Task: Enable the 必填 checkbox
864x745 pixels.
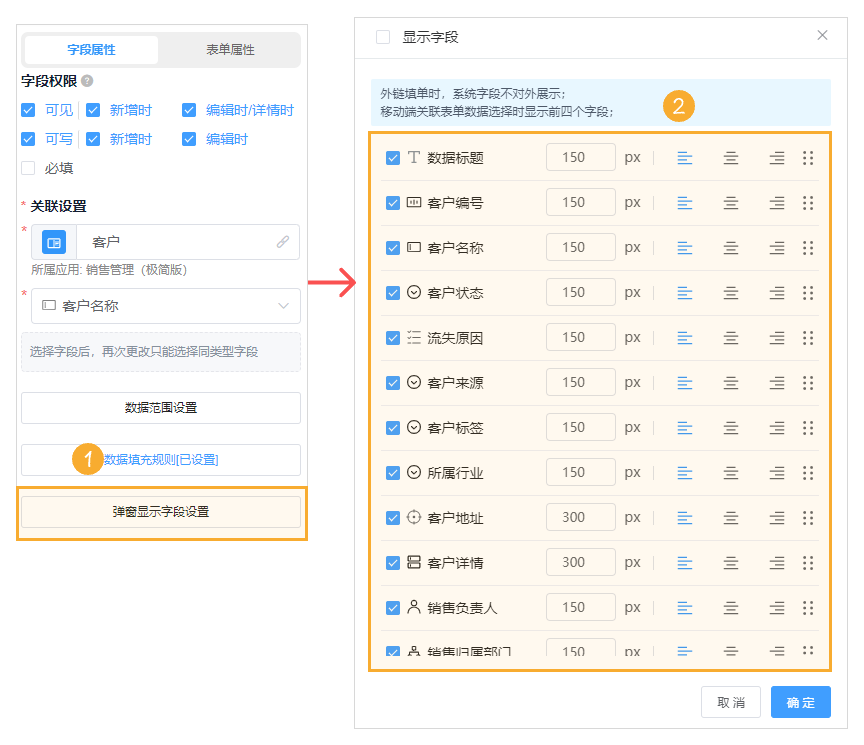Action: [x=29, y=167]
